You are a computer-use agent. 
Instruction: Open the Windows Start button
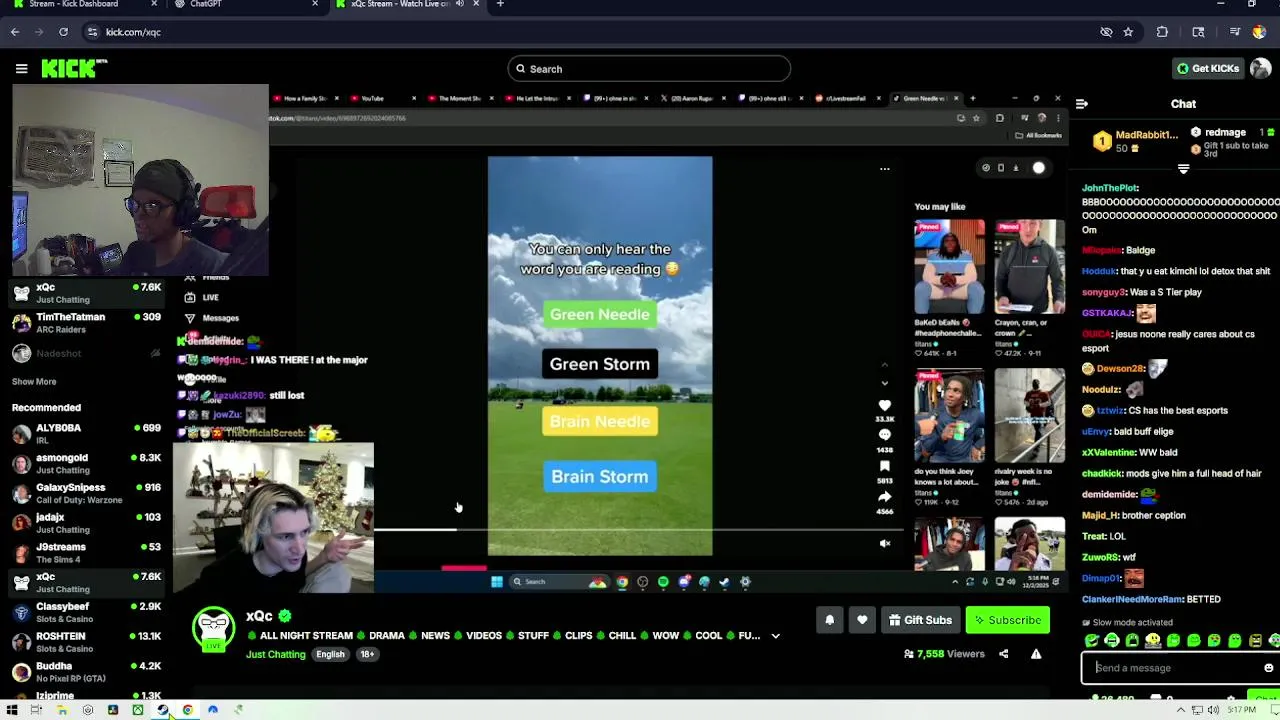coord(12,710)
